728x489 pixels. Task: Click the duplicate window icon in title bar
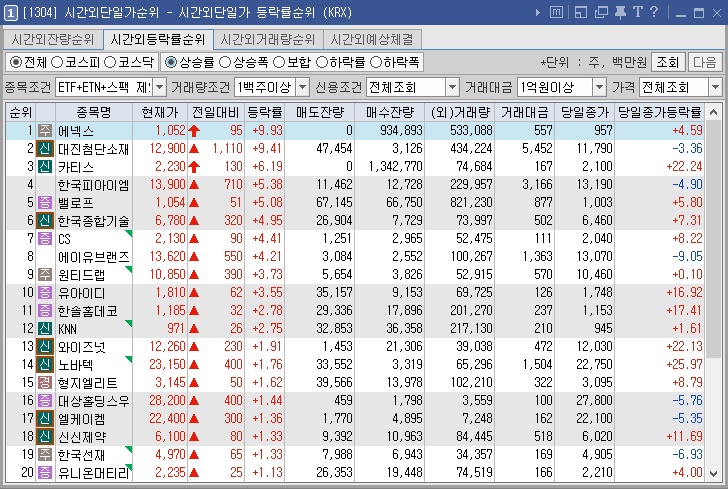(x=601, y=12)
